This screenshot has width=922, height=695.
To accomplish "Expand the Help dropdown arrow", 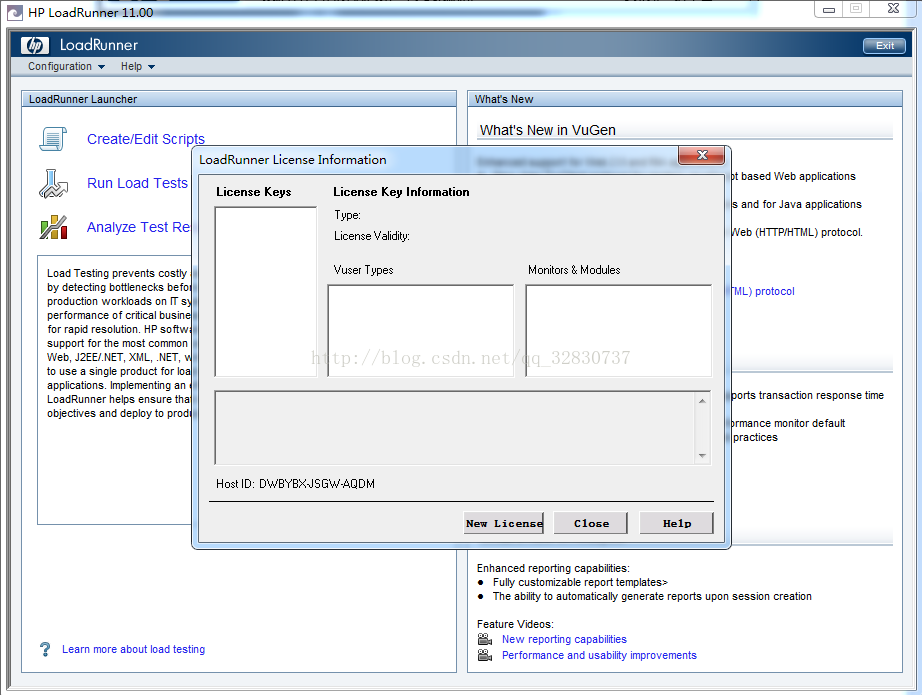I will coord(152,67).
